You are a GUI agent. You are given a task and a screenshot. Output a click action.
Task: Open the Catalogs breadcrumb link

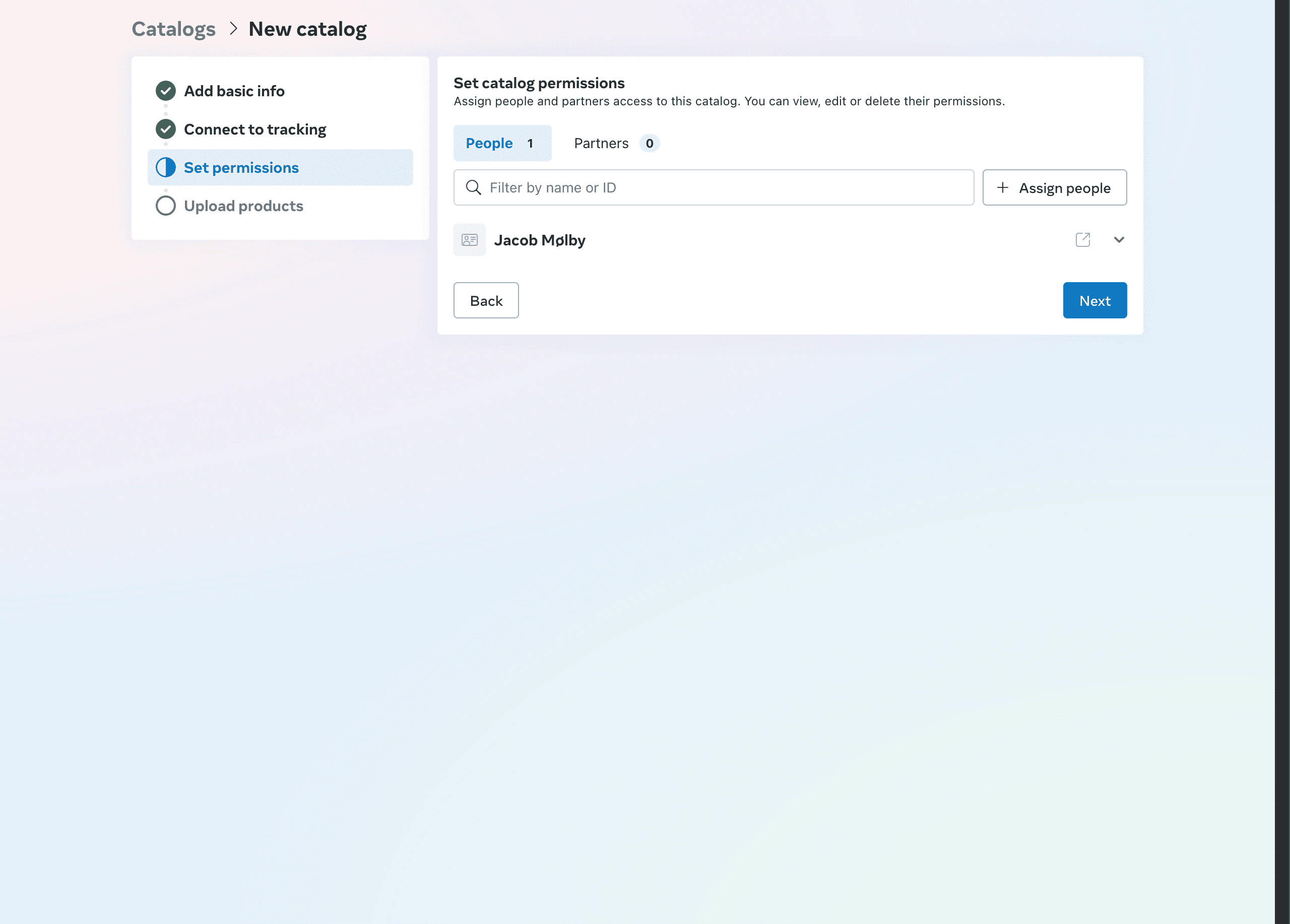coord(173,29)
